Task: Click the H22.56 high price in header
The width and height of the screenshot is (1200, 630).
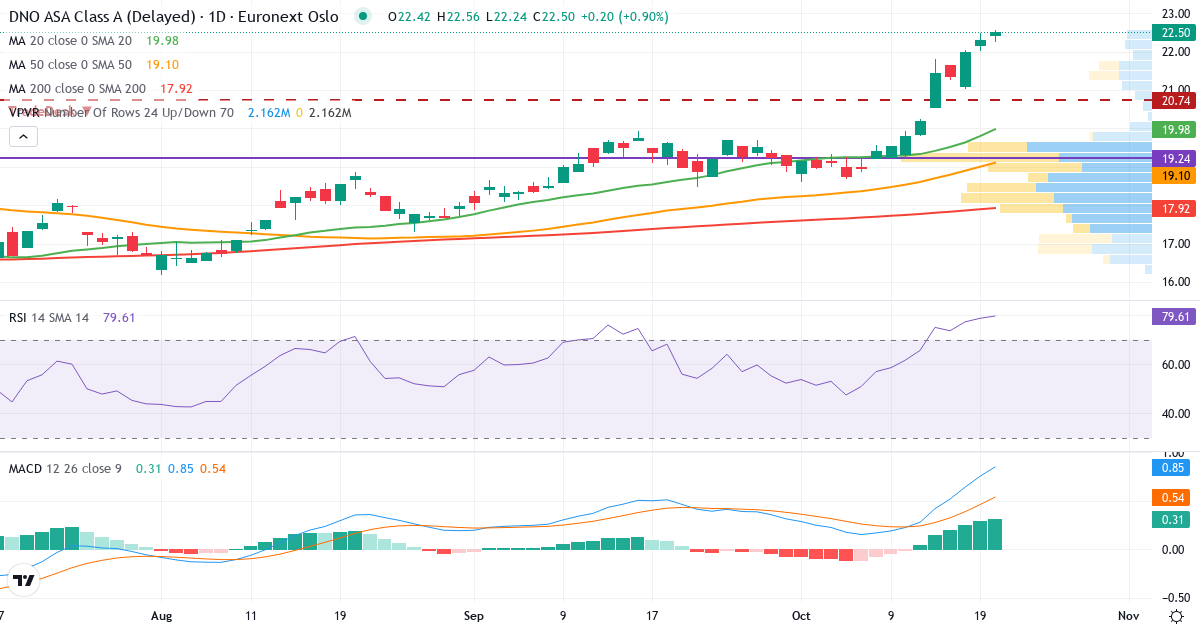Action: pos(458,17)
